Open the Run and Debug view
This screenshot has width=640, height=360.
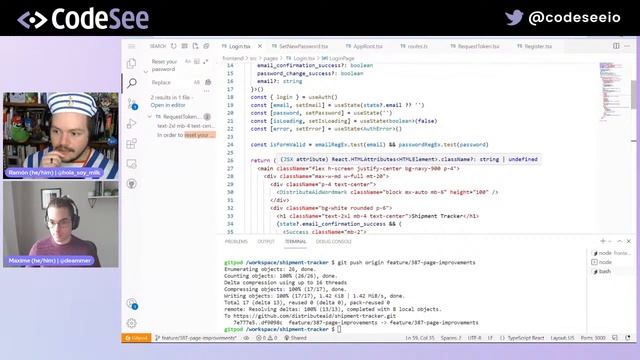point(131,123)
